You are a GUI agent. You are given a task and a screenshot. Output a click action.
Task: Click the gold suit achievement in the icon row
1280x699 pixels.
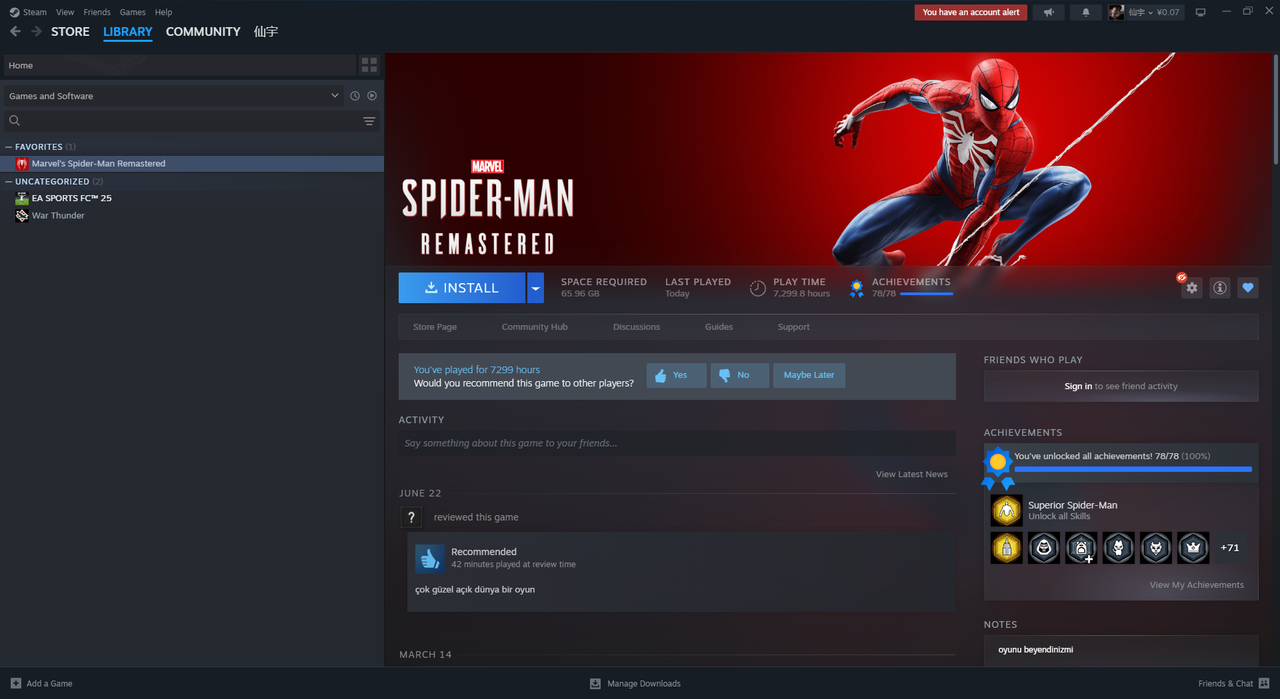1007,548
